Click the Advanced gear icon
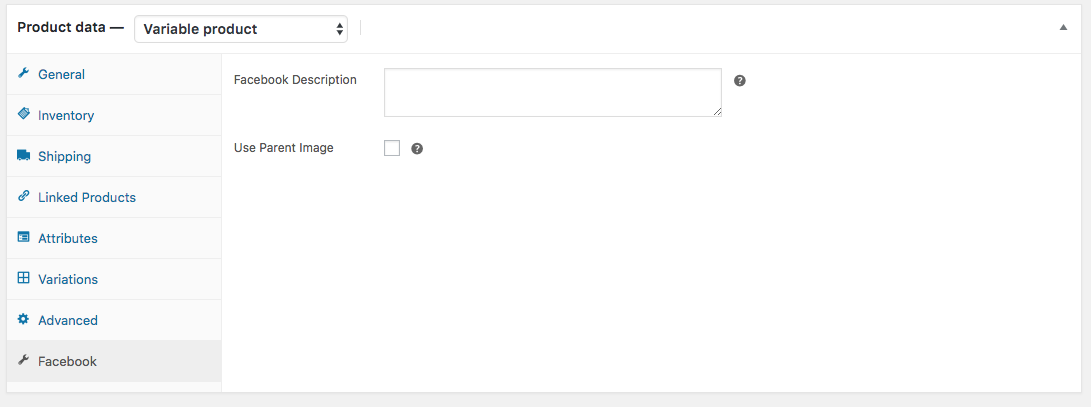Image resolution: width=1091 pixels, height=407 pixels. tap(23, 319)
